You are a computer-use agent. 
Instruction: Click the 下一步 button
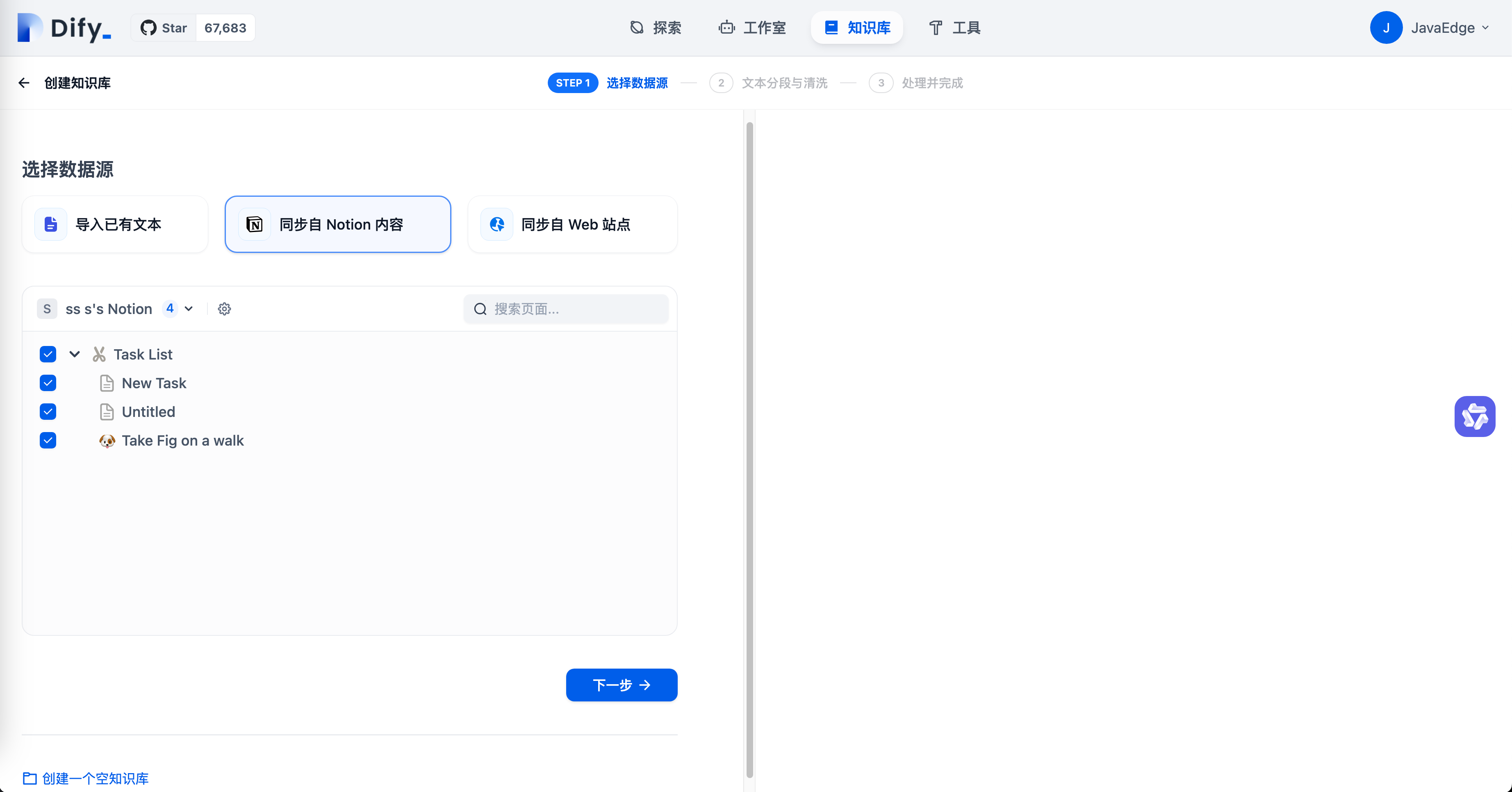621,685
